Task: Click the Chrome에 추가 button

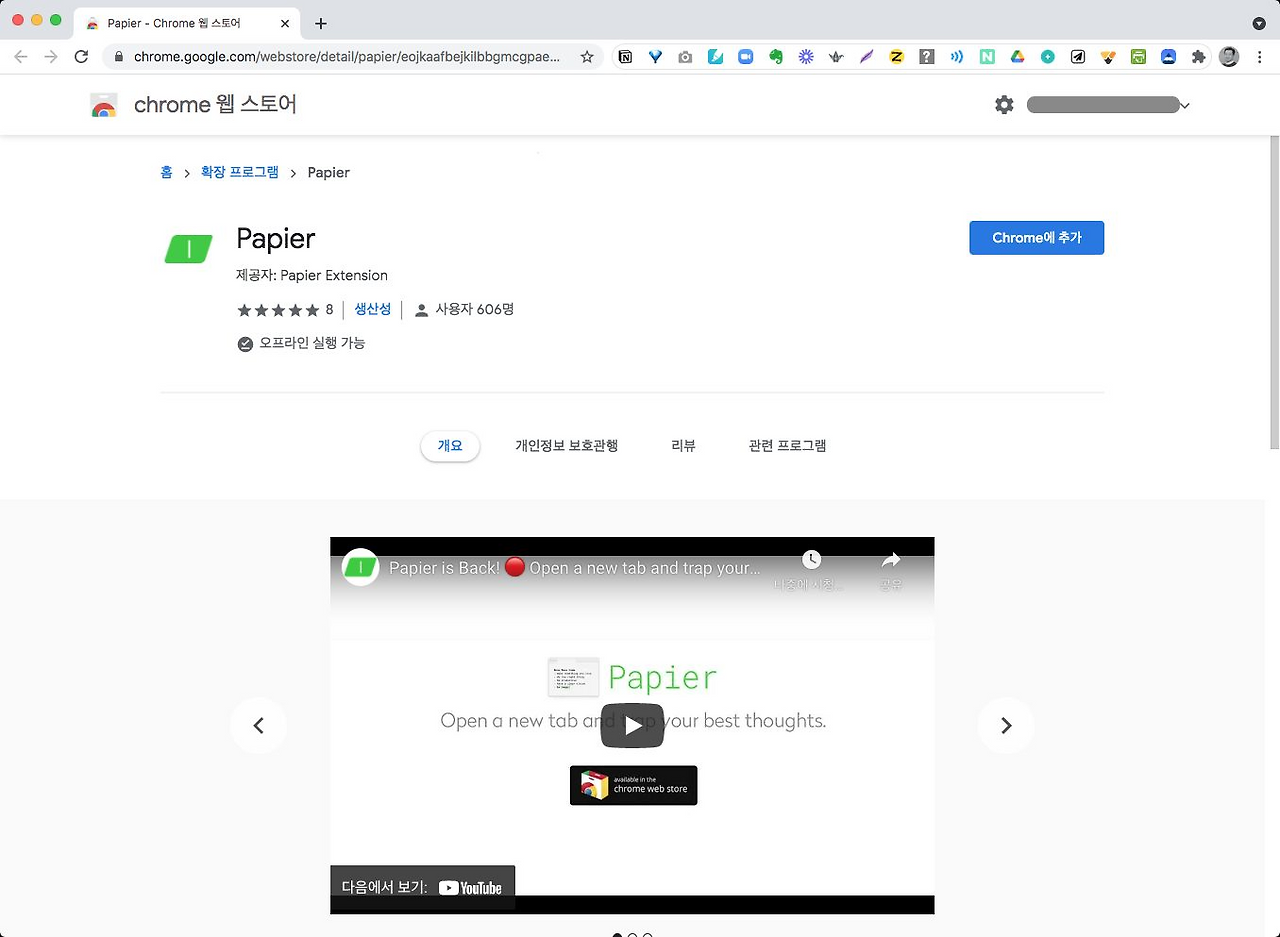Action: pyautogui.click(x=1037, y=238)
